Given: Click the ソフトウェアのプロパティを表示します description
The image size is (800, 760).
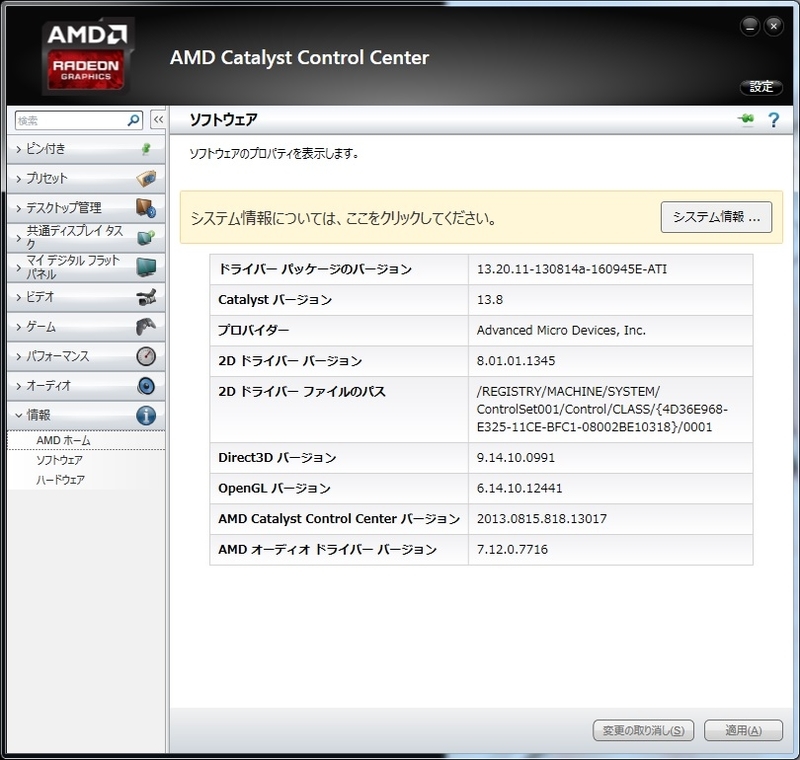Looking at the screenshot, I should pyautogui.click(x=274, y=153).
